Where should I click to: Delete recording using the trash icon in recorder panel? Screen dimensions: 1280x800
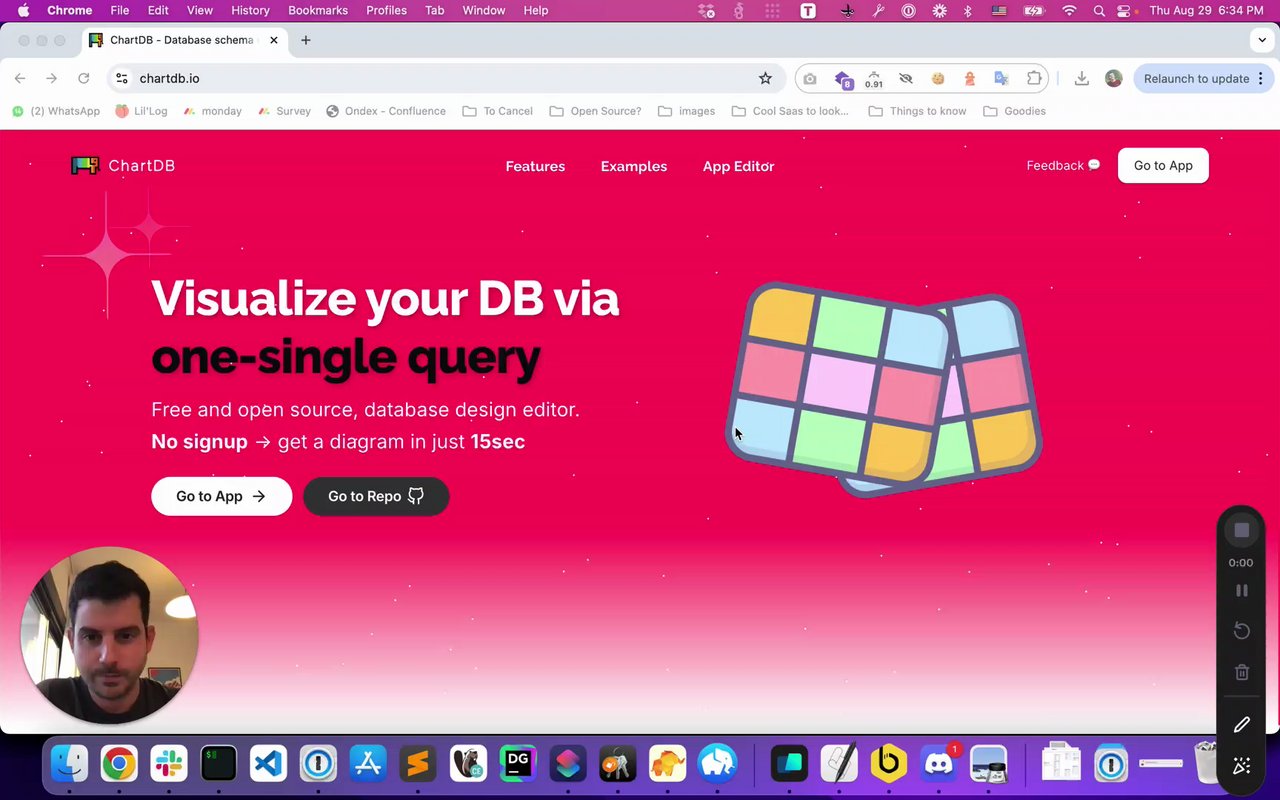click(x=1241, y=672)
